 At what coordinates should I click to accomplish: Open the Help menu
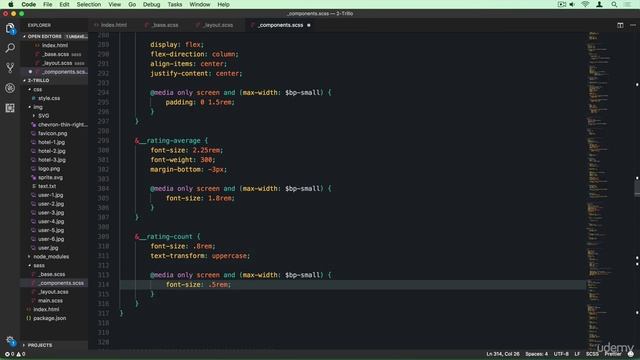(223, 4)
